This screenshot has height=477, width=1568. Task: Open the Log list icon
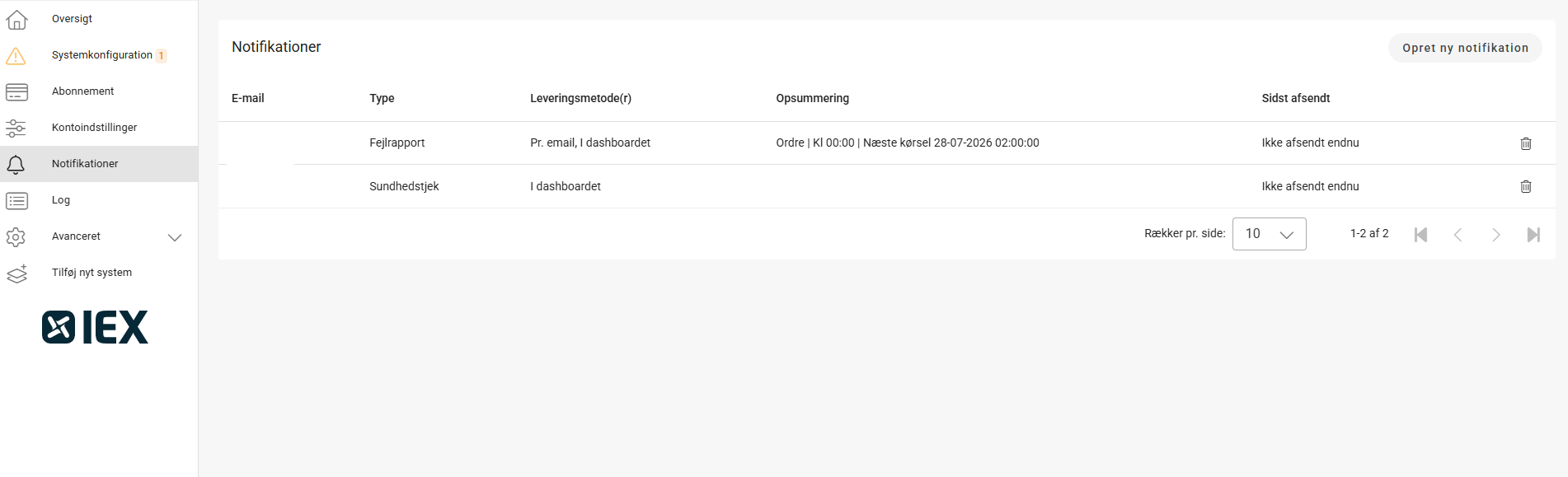[x=16, y=200]
